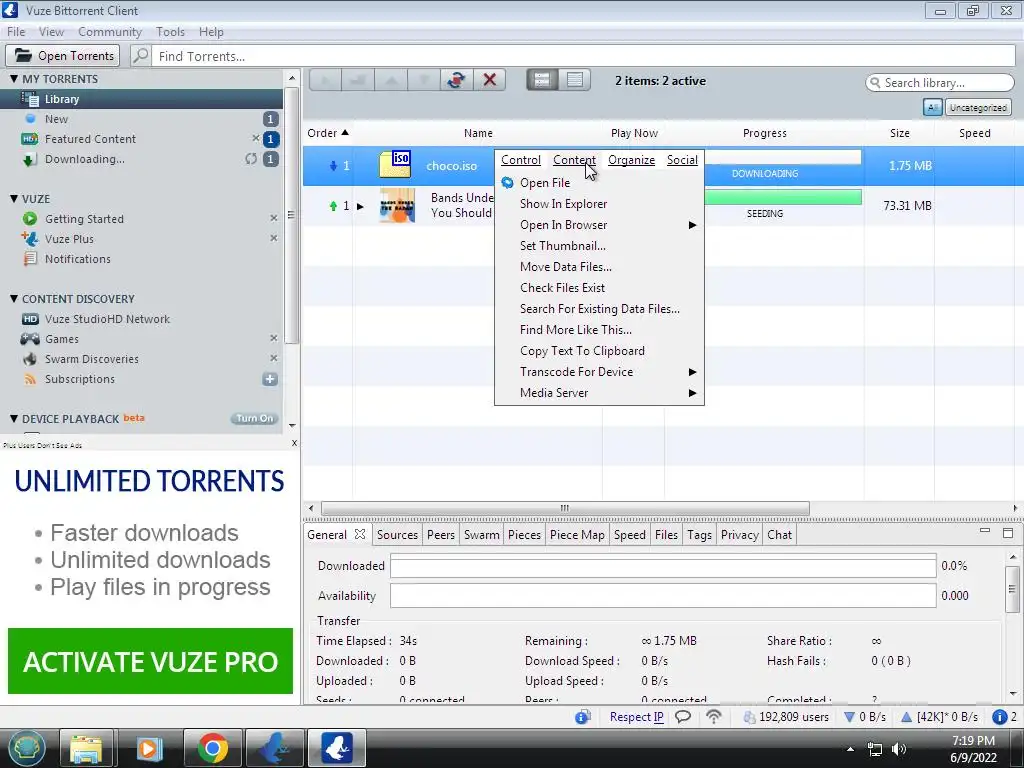Click the Notifications icon
Screen dimensions: 1024x768
pos(30,259)
